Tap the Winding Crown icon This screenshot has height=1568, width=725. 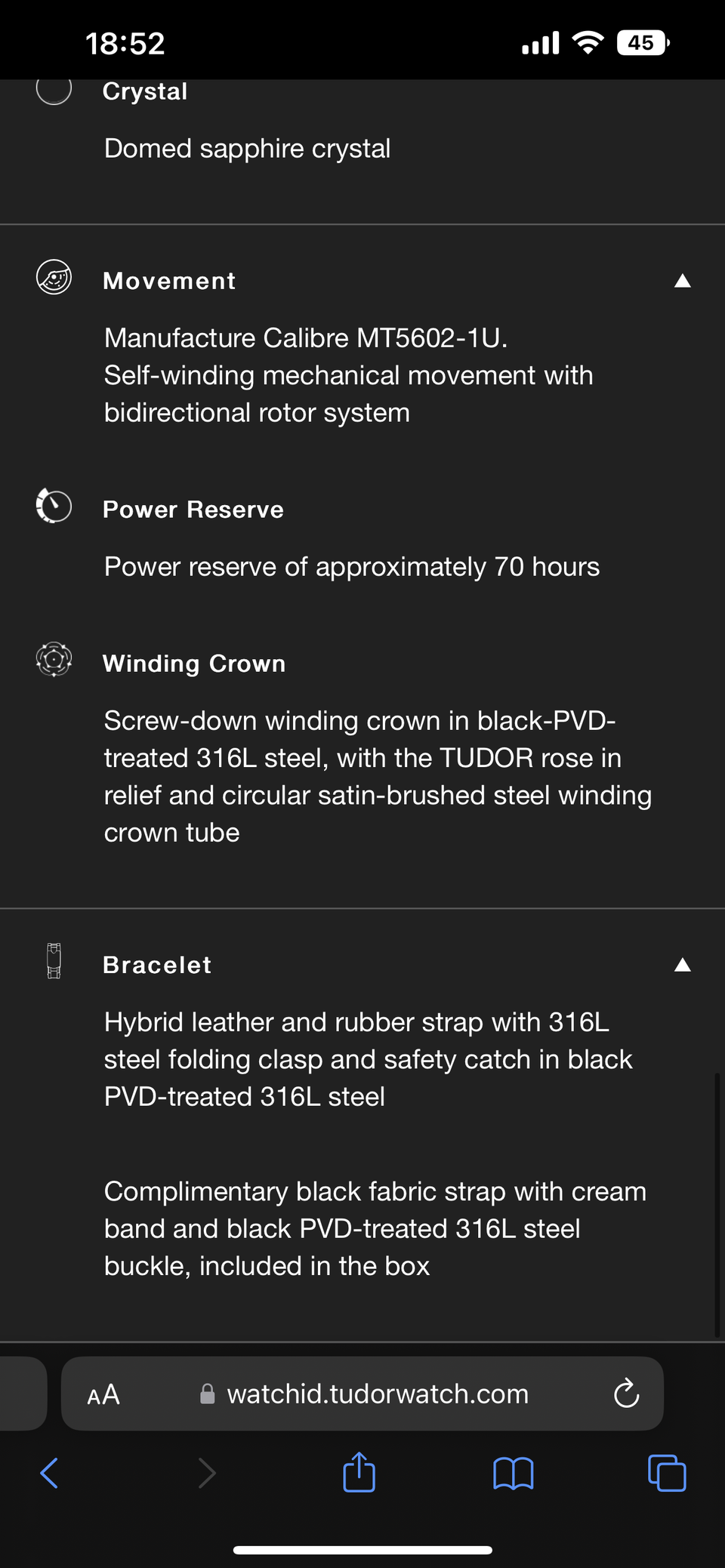[x=54, y=660]
